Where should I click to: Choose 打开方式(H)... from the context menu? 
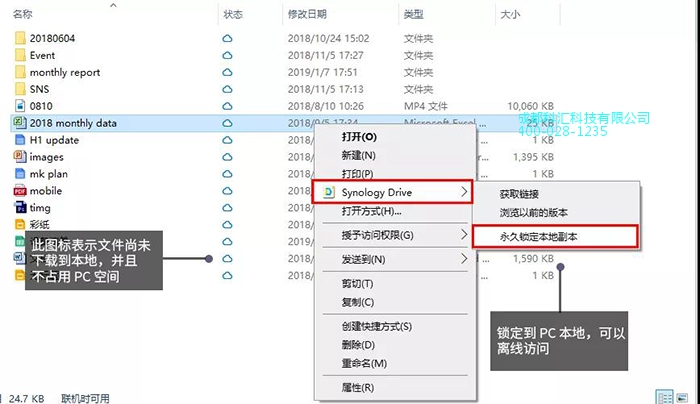371,211
